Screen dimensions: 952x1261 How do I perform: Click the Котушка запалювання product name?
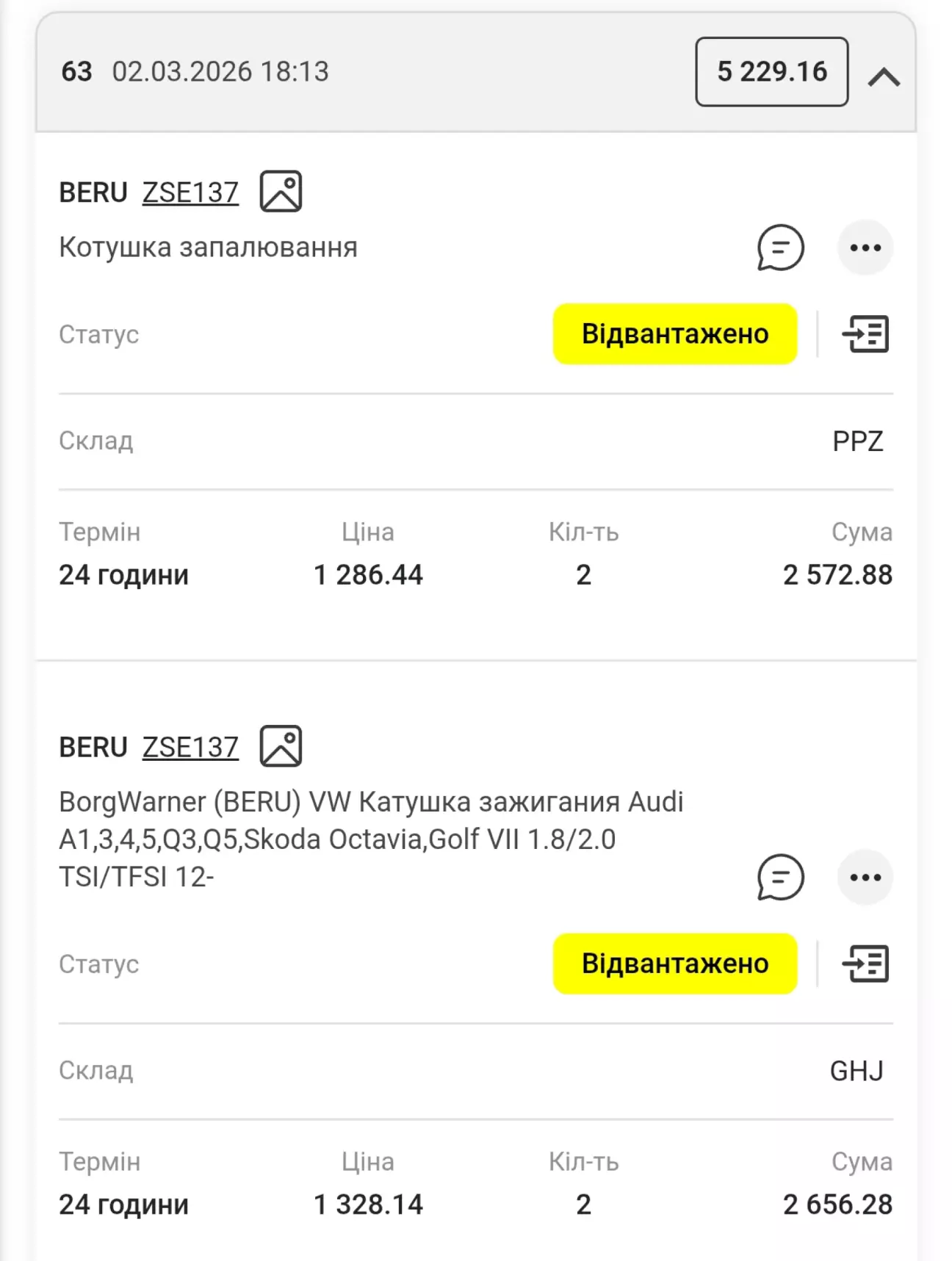(208, 247)
